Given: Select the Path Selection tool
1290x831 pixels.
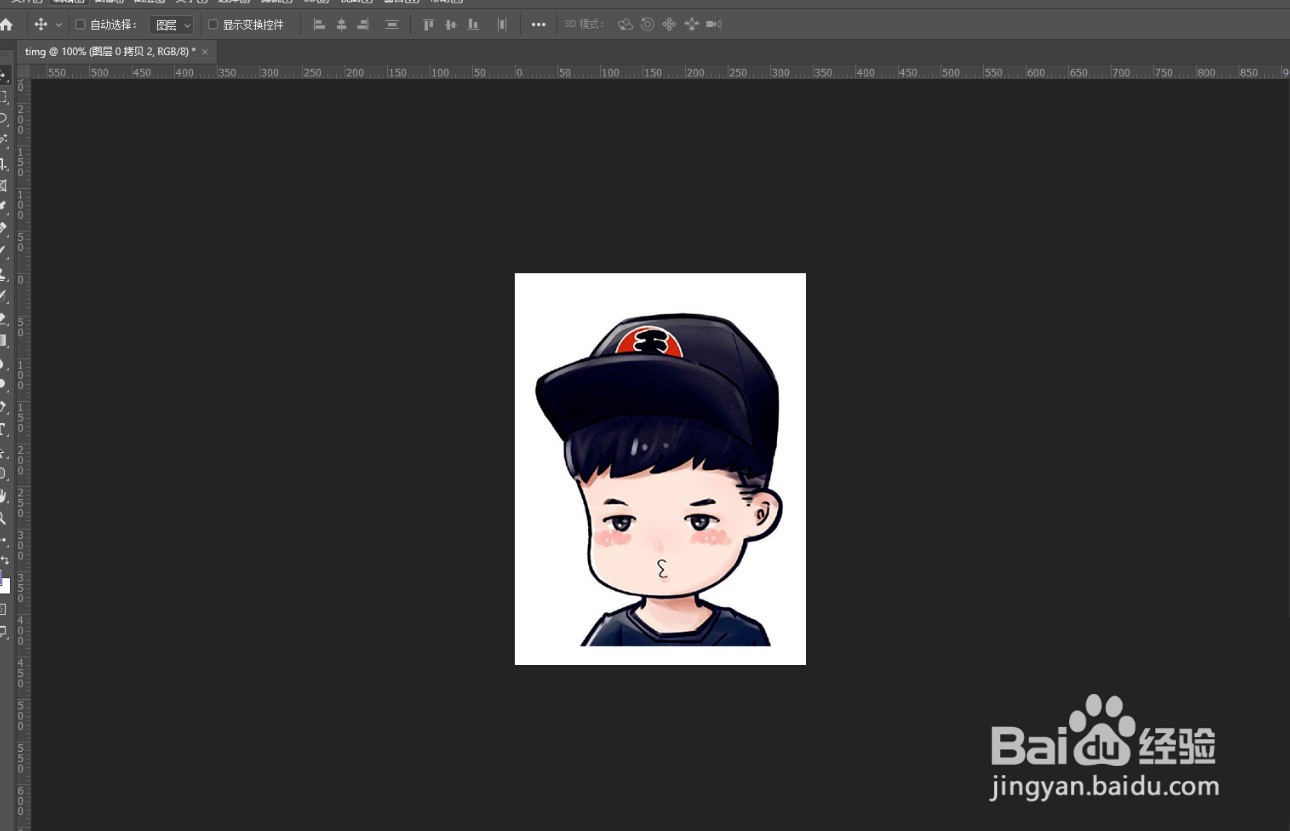Looking at the screenshot, I should (4, 452).
